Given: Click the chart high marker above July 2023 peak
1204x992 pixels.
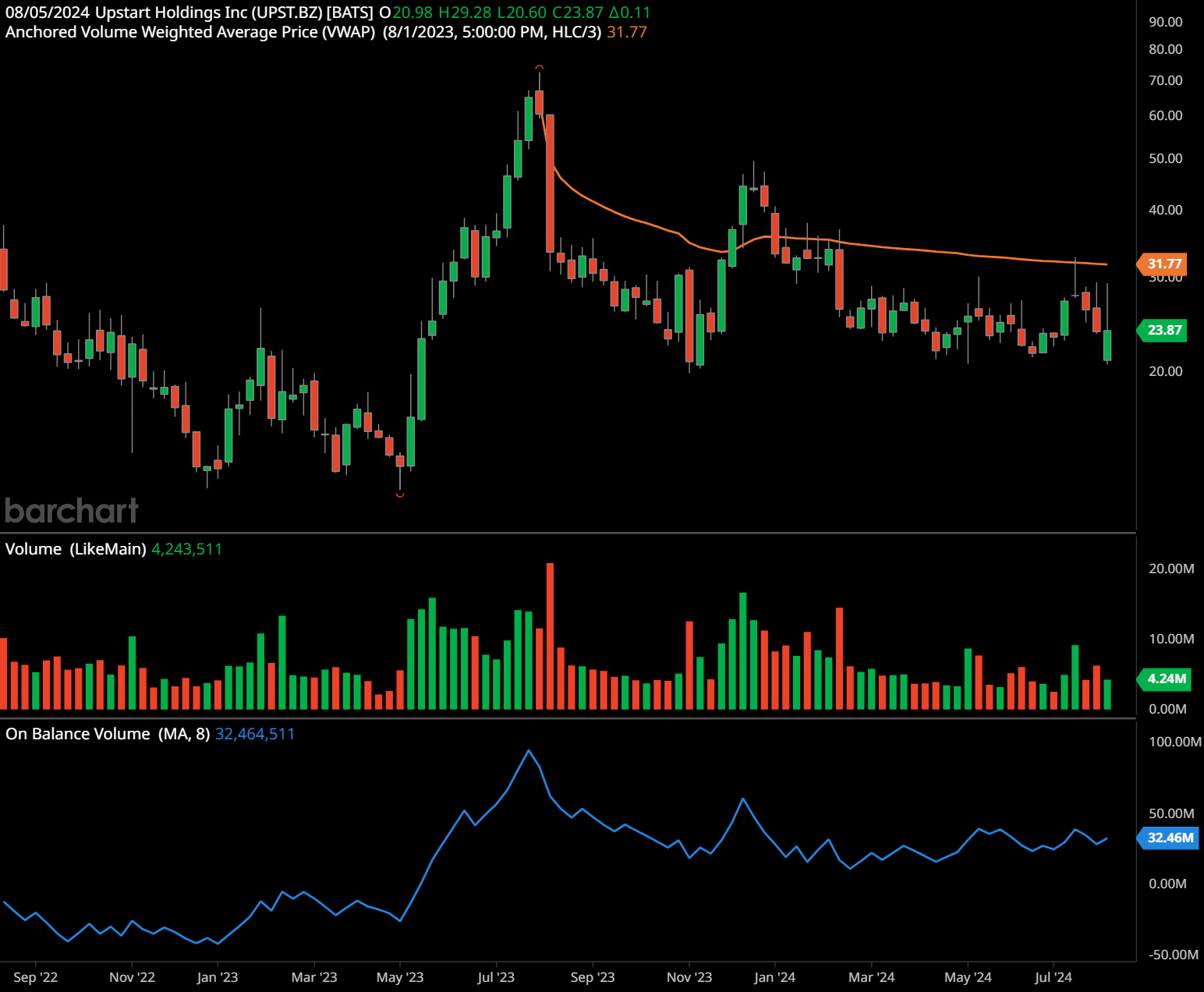Looking at the screenshot, I should (539, 67).
